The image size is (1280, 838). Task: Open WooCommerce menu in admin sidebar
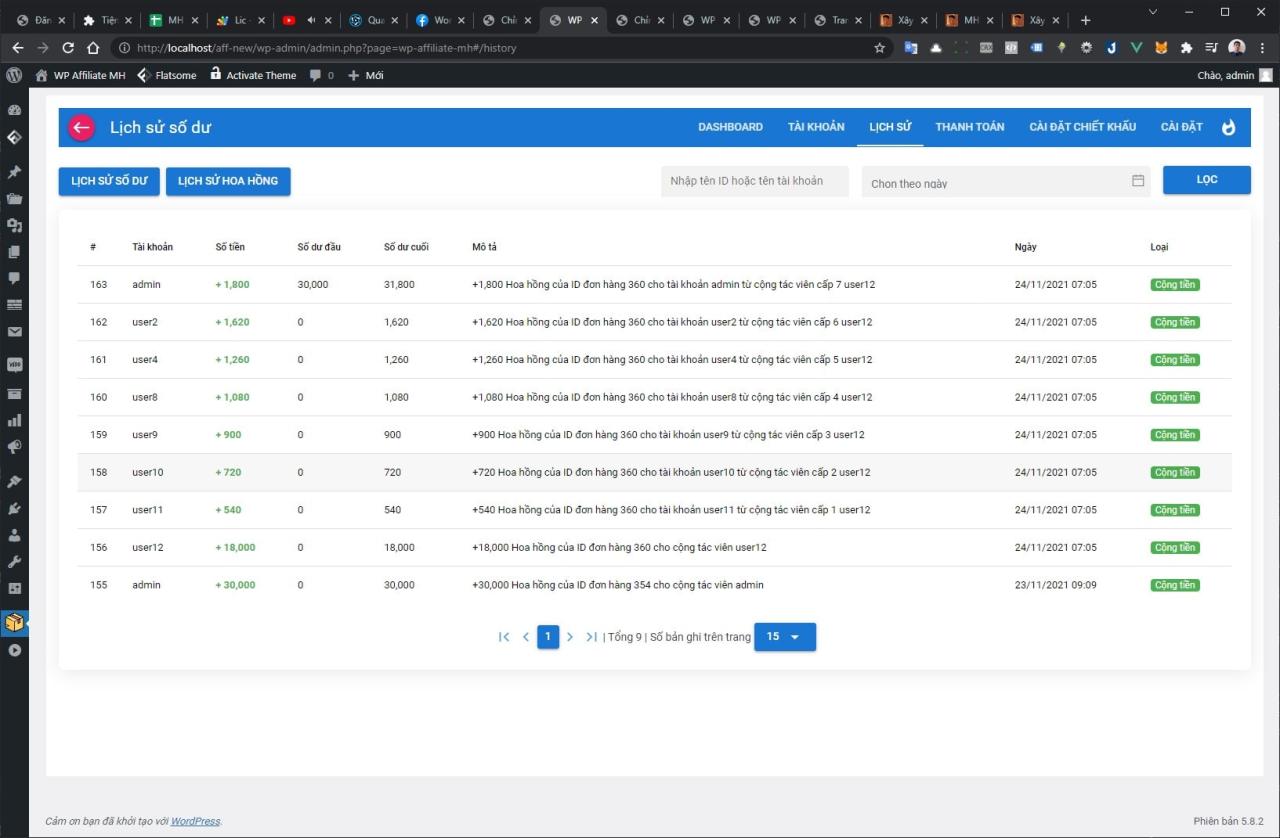[14, 365]
